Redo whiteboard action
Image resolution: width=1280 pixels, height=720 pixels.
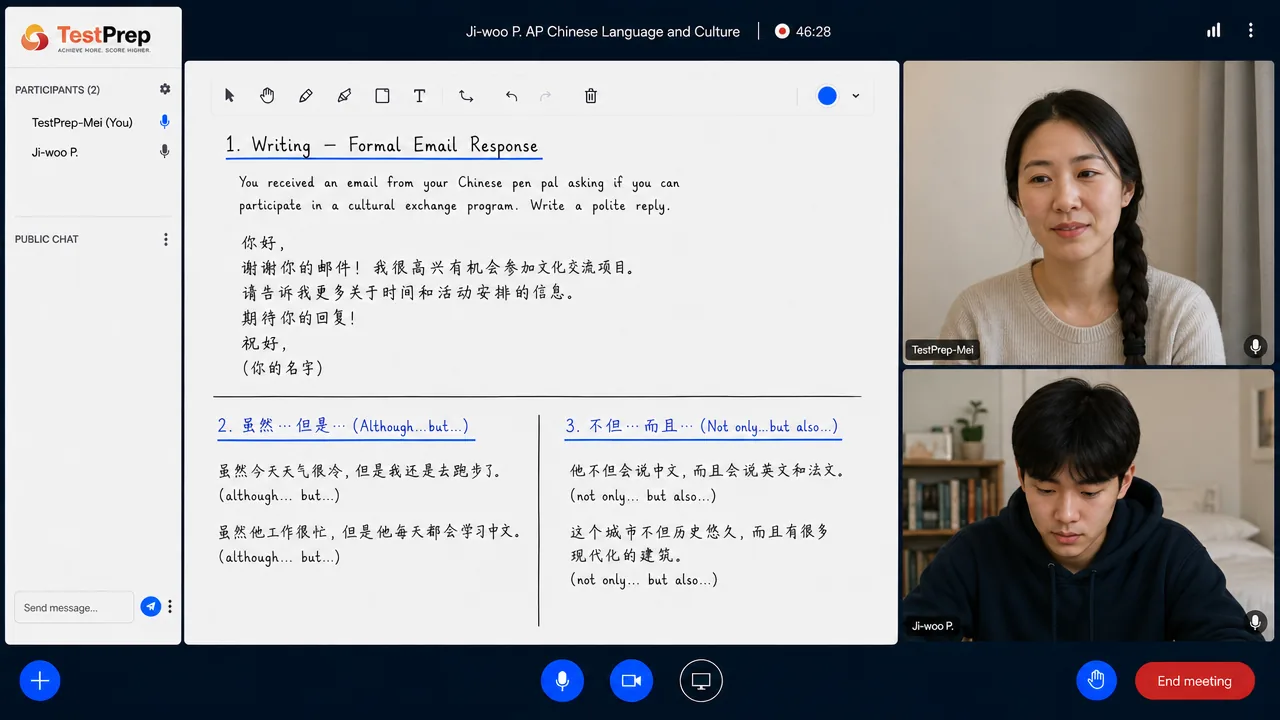(x=546, y=96)
